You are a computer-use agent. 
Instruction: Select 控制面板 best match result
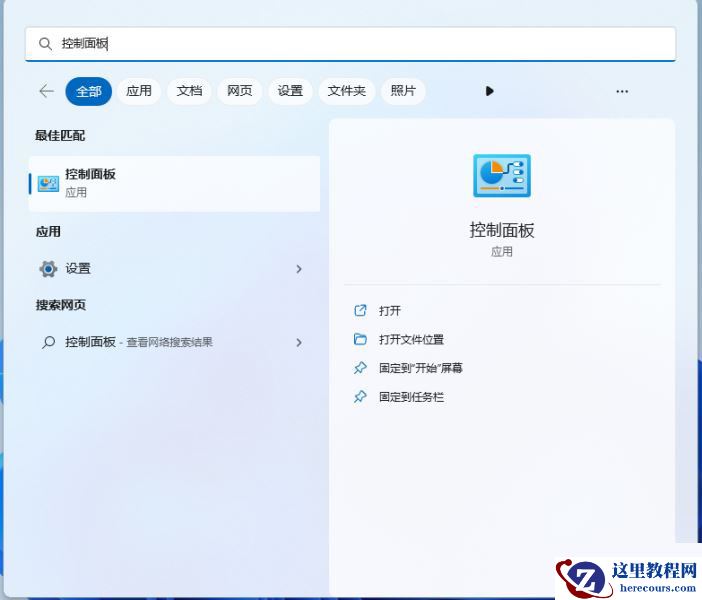point(175,184)
